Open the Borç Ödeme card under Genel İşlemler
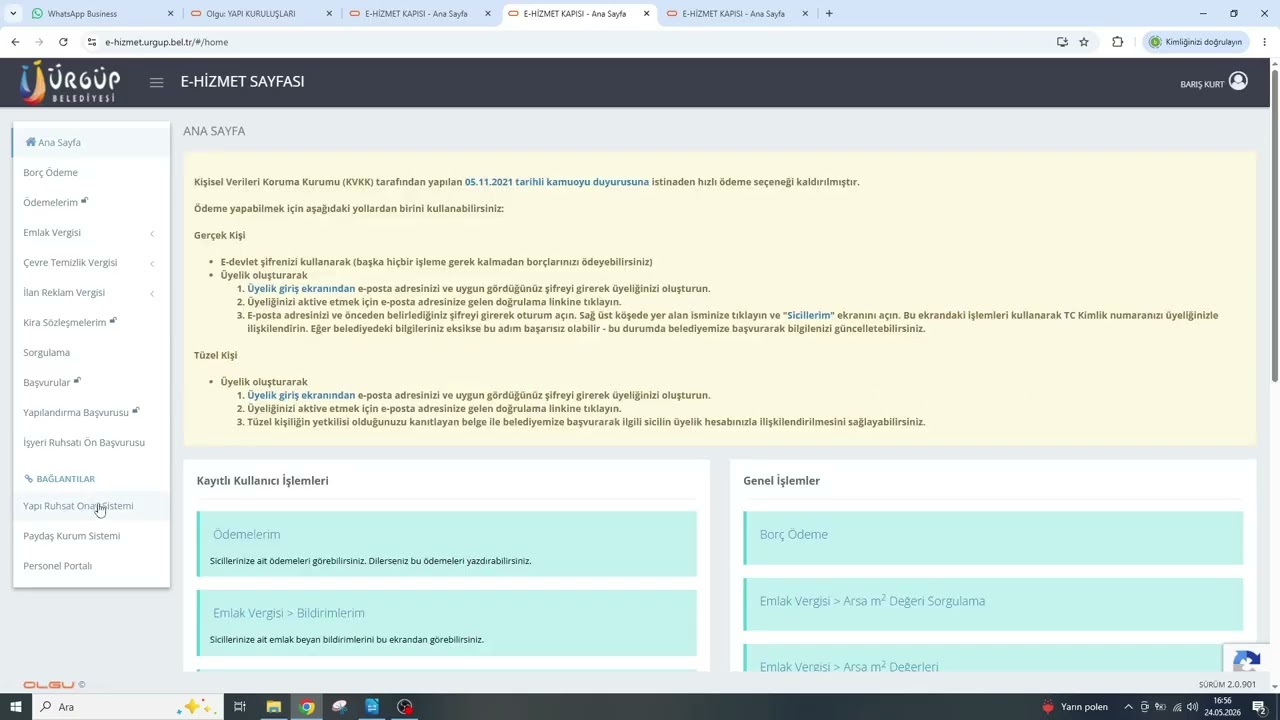Viewport: 1280px width, 720px height. [x=994, y=538]
